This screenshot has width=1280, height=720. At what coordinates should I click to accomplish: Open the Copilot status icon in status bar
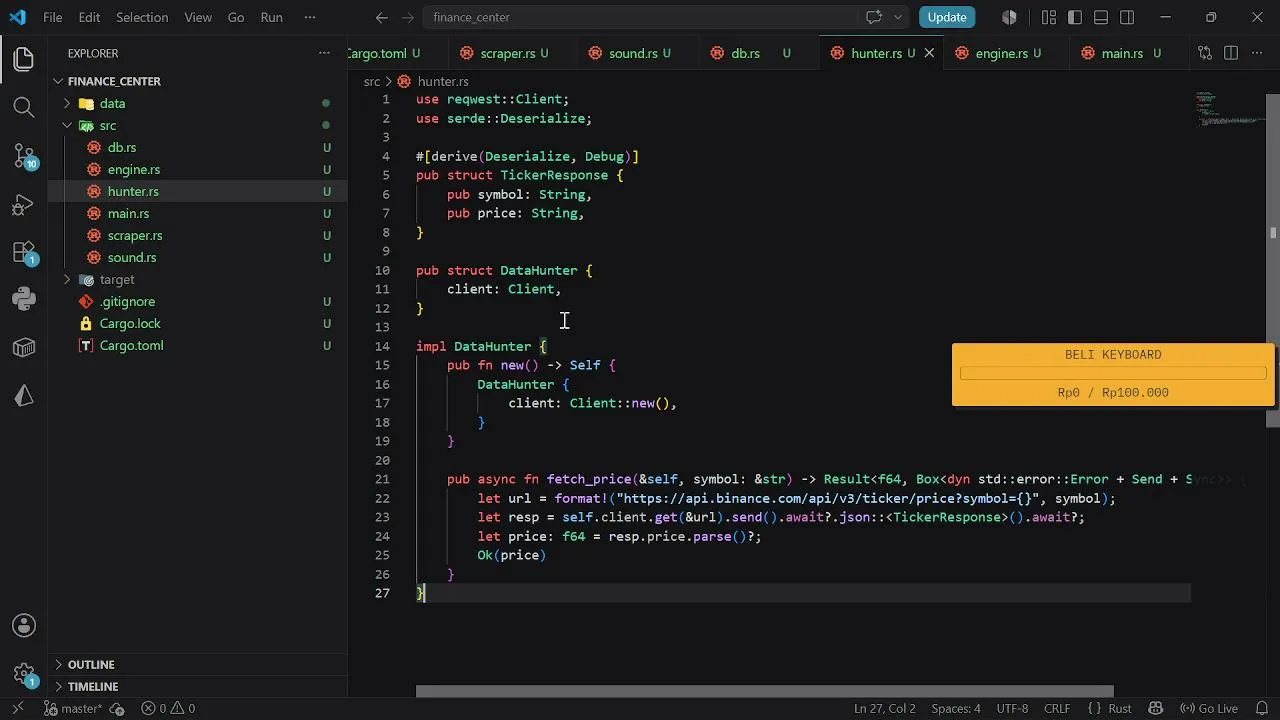pyautogui.click(x=1155, y=708)
